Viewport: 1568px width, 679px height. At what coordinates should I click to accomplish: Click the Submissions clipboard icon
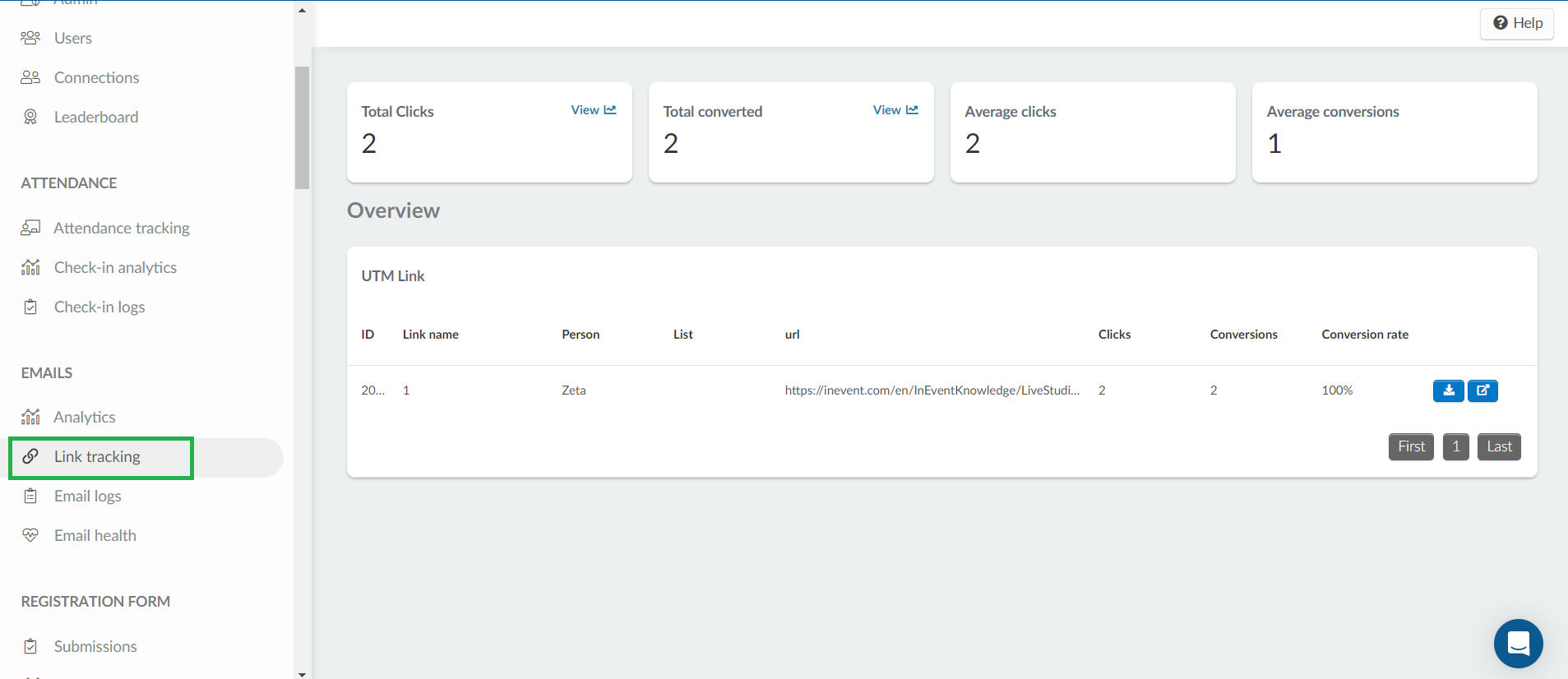pos(30,646)
